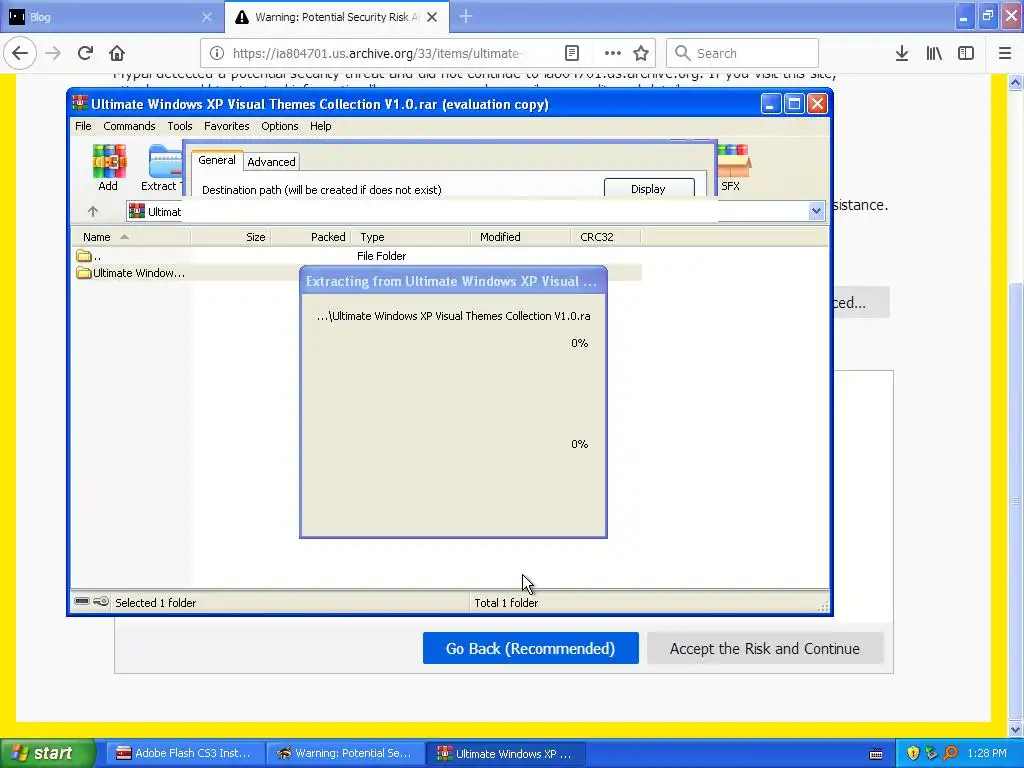This screenshot has width=1024, height=768.
Task: Click the page scrollbar down arrow
Action: coord(1016,729)
